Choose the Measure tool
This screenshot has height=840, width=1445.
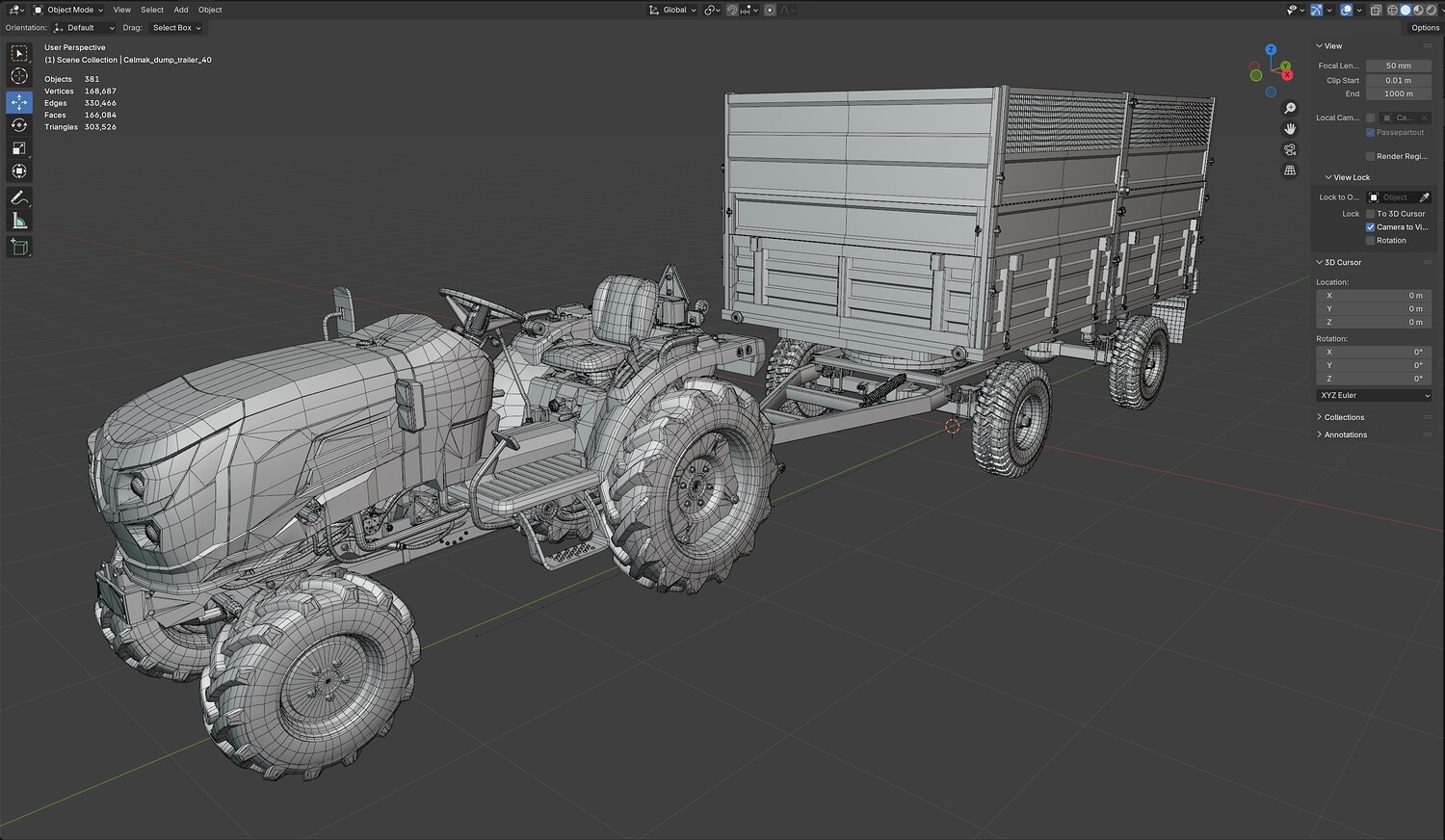click(x=19, y=222)
